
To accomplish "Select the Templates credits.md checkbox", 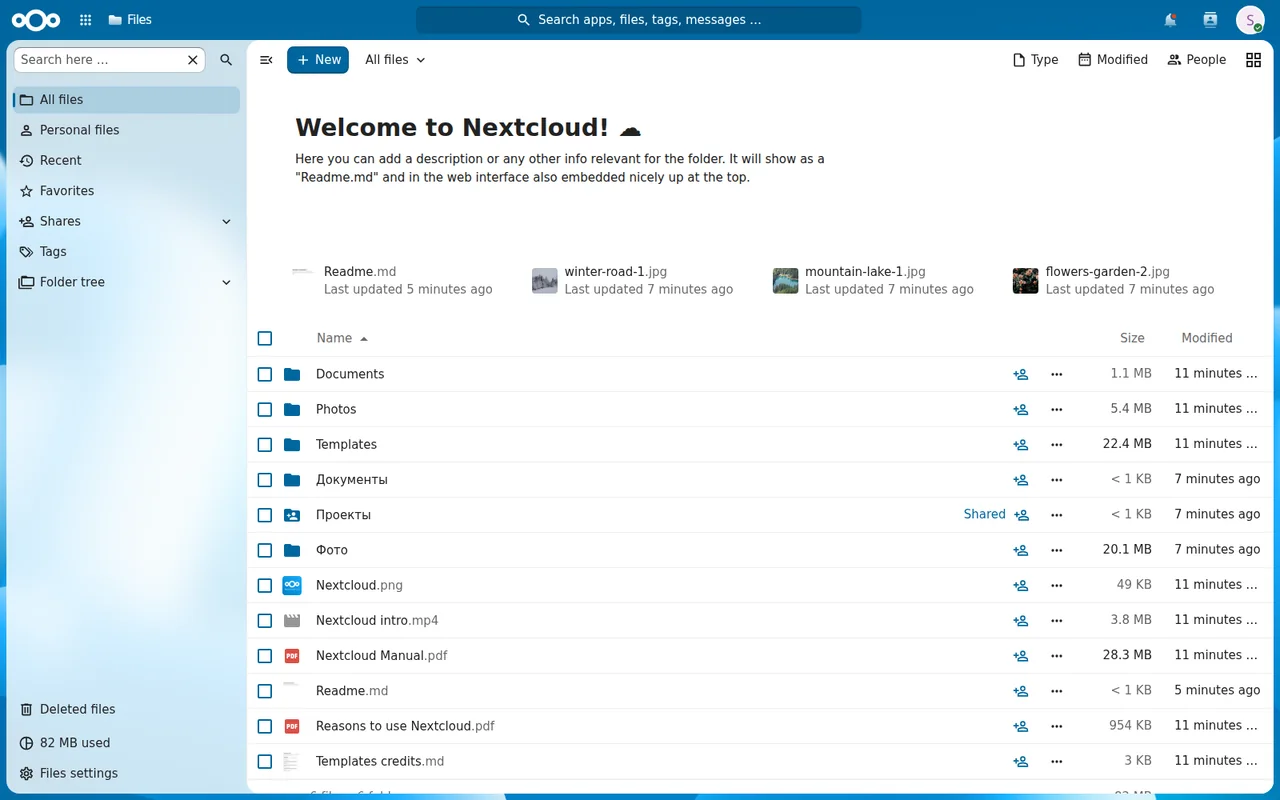I will point(265,761).
